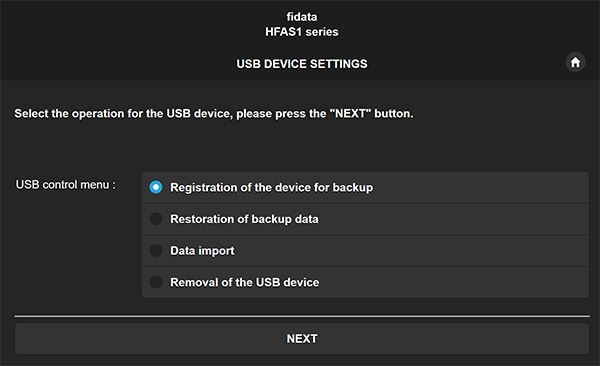The height and width of the screenshot is (366, 600).
Task: Click the 'Registration of the device for backup' label text
Action: pos(271,188)
